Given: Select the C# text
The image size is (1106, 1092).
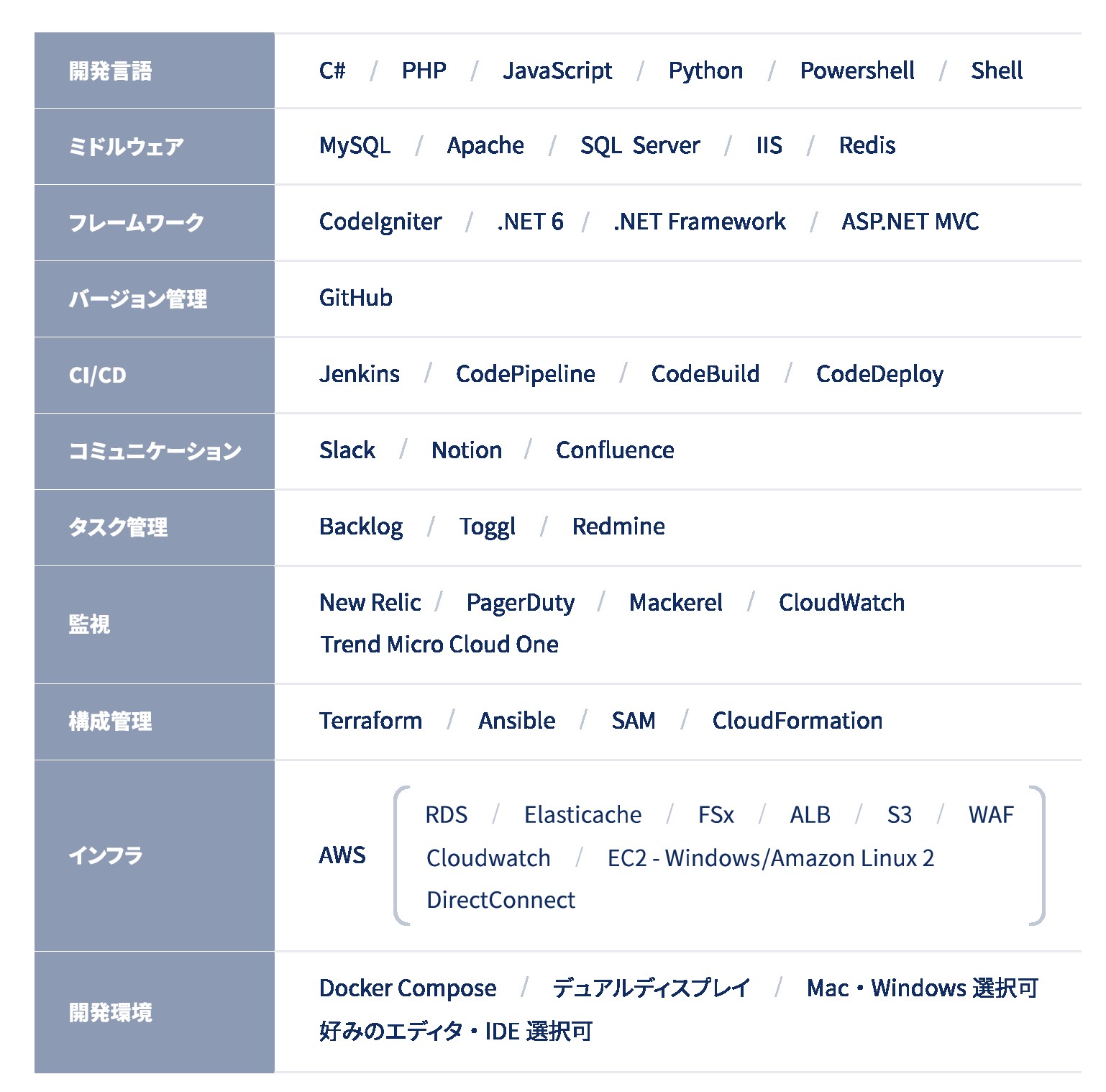Looking at the screenshot, I should [x=332, y=70].
